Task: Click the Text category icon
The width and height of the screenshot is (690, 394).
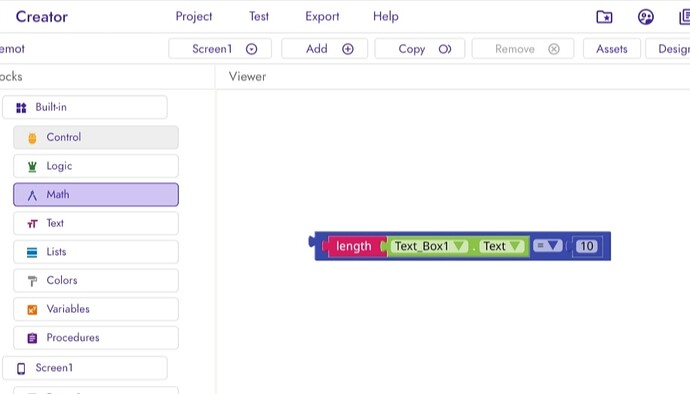Action: click(32, 224)
